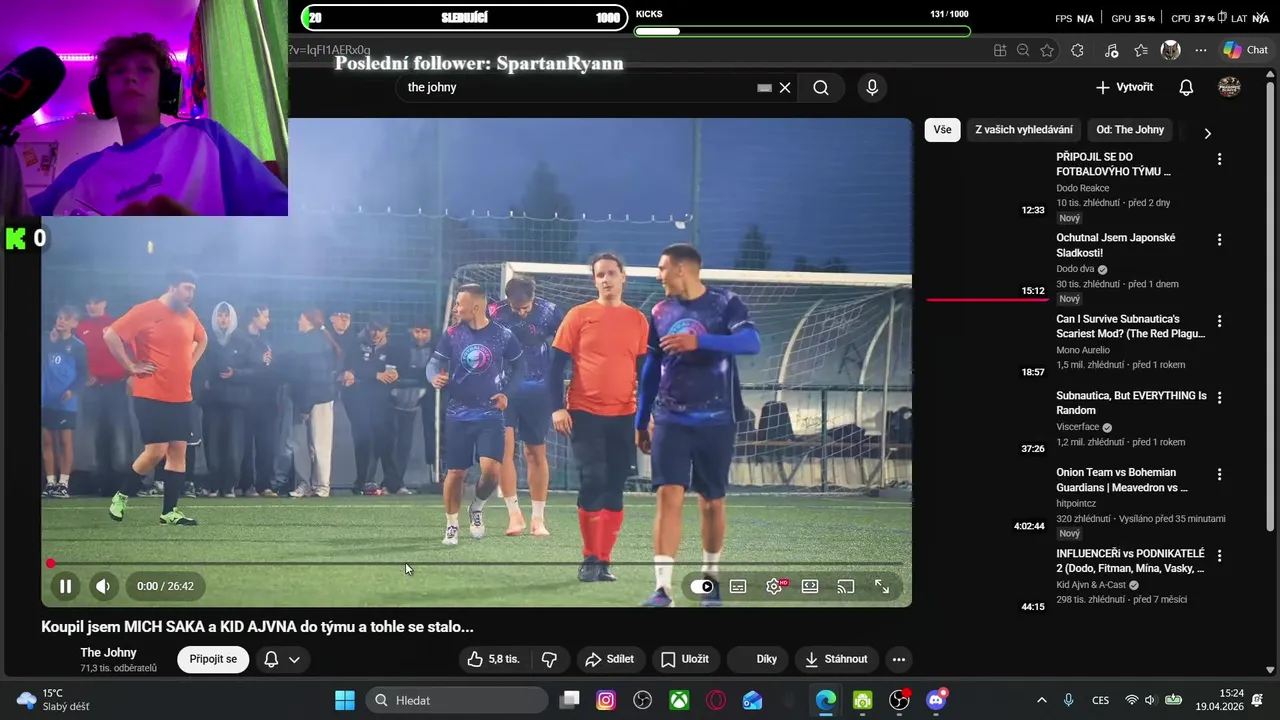Start voice search with the microphone
1280x720 pixels.
pos(872,88)
